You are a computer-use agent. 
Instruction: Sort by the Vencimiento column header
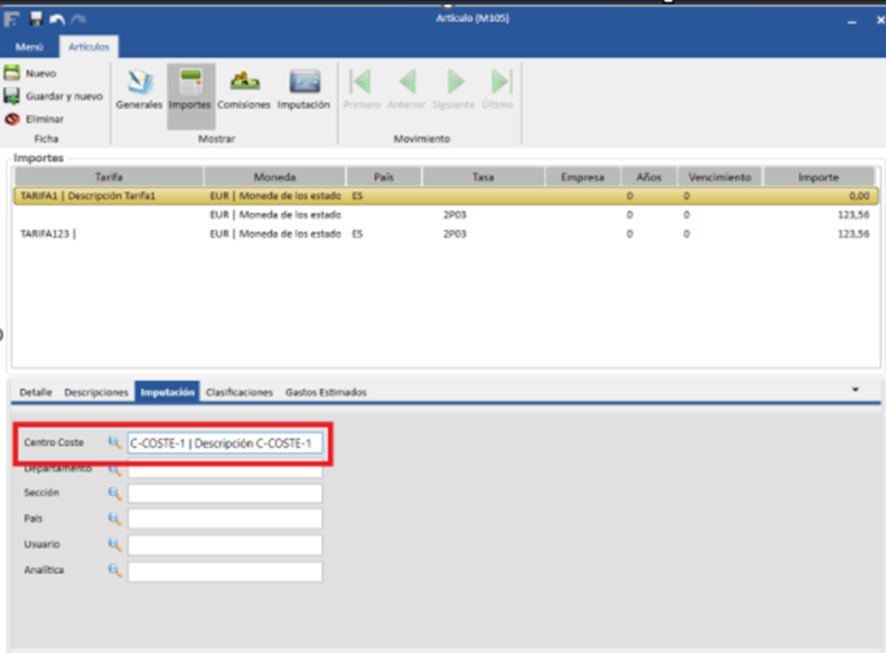[x=718, y=177]
